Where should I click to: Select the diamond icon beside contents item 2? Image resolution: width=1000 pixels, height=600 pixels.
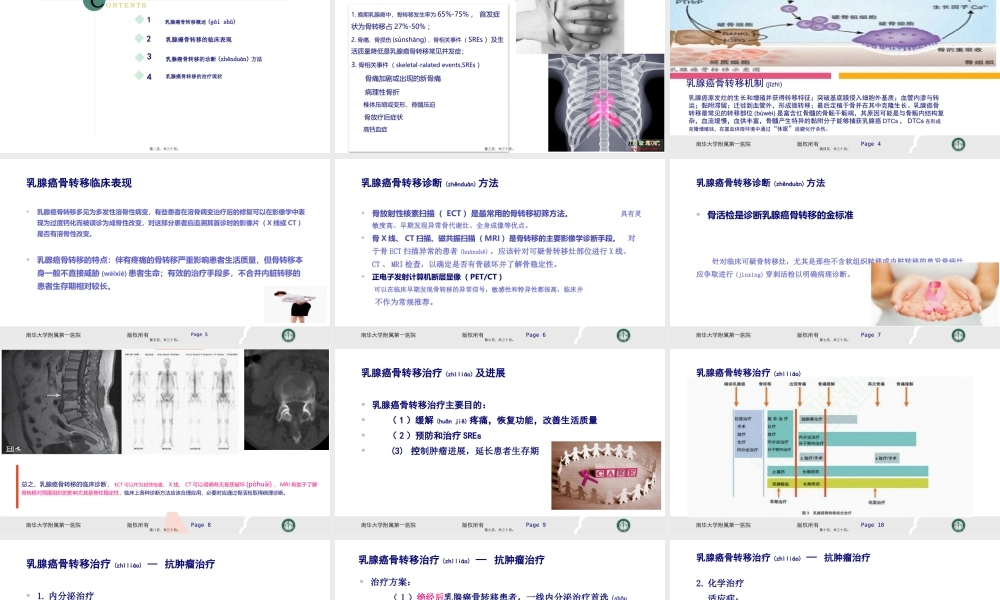tap(139, 39)
